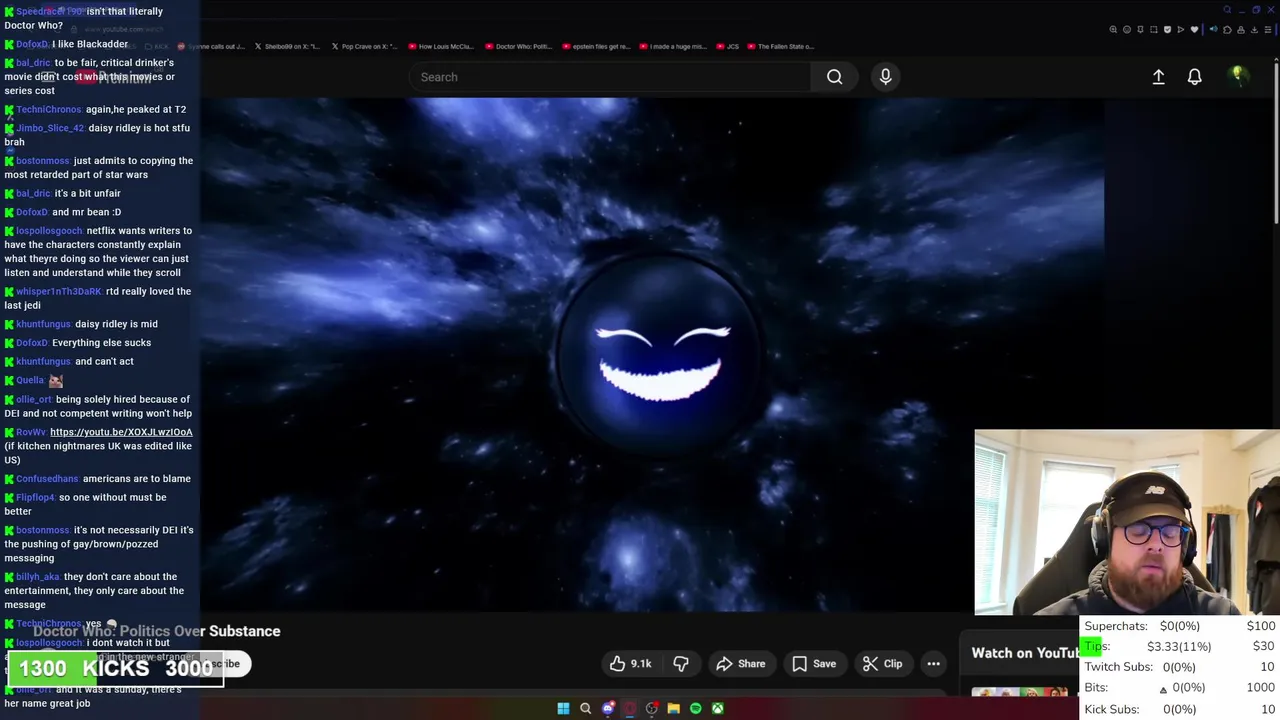Screen dimensions: 1280x720
Task: Open the youtu.be link in RowWy's chat message
Action: (x=121, y=432)
